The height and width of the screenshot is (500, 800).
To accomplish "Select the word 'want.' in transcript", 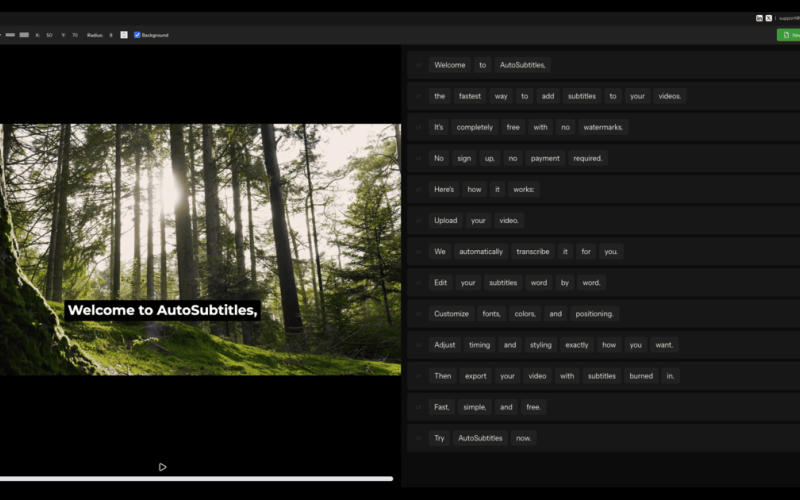I will [664, 345].
